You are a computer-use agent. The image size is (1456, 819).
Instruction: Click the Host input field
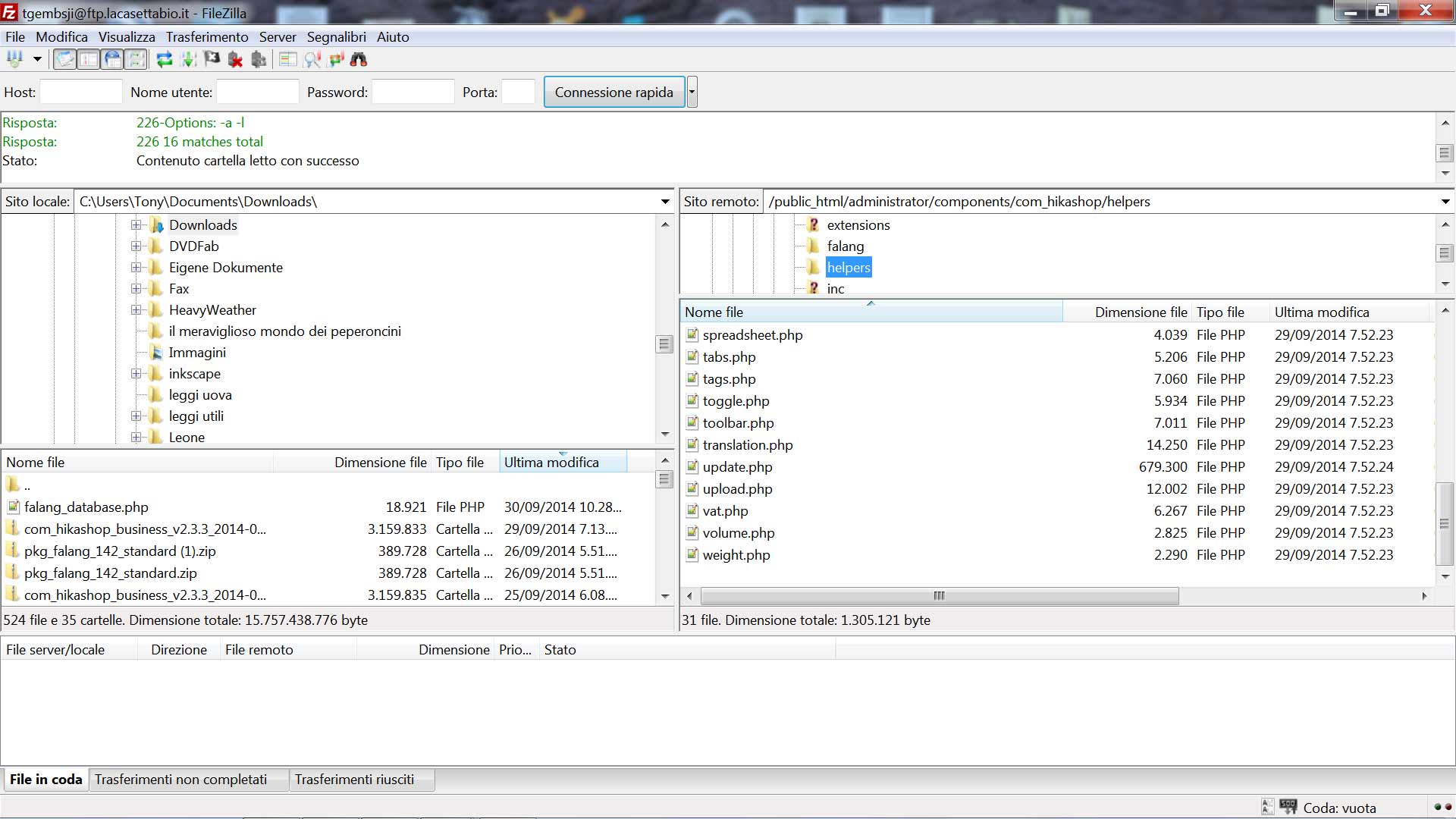[80, 92]
